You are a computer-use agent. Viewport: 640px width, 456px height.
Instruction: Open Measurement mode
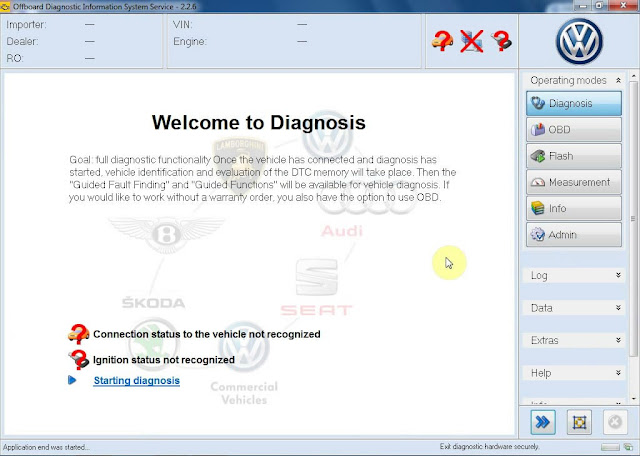click(x=574, y=182)
